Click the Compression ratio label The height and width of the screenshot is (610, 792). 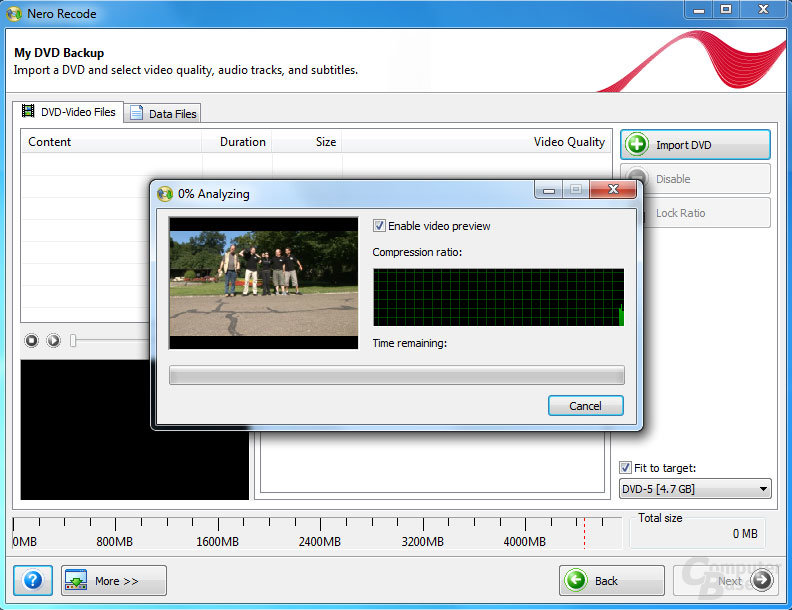417,252
